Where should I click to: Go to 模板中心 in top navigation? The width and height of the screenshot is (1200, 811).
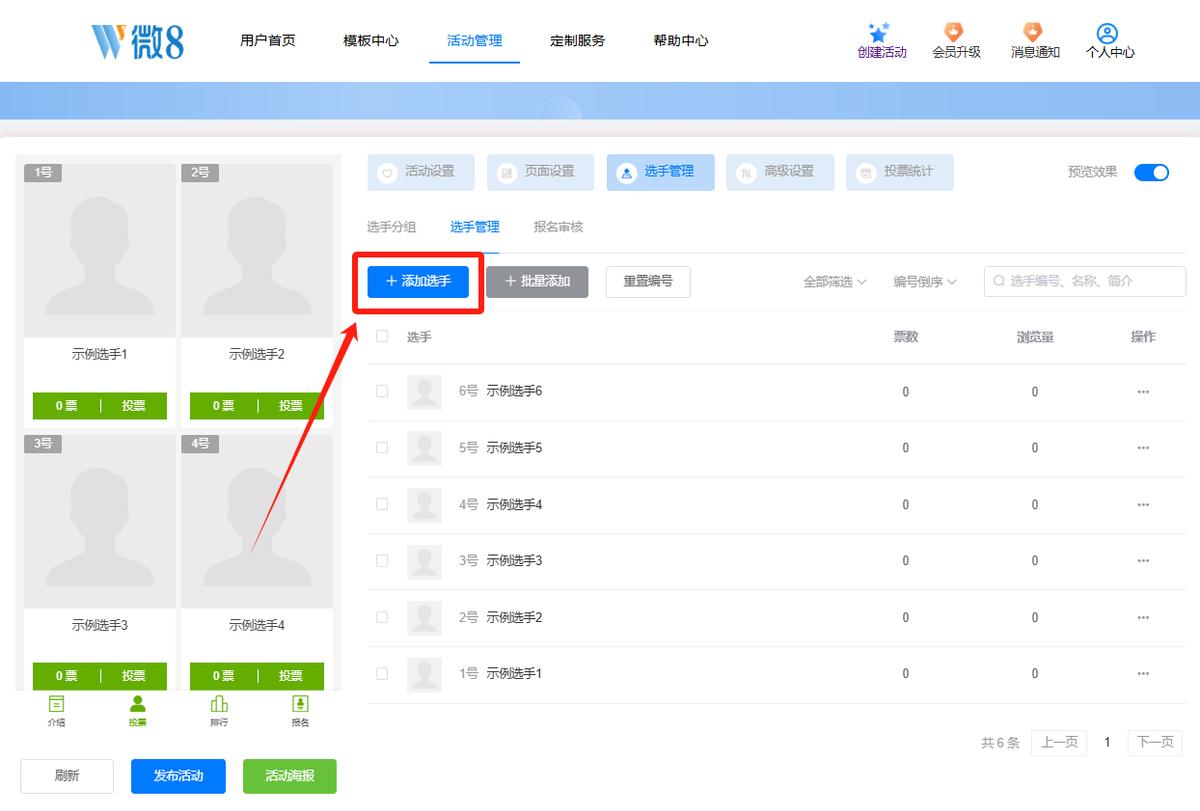tap(371, 41)
